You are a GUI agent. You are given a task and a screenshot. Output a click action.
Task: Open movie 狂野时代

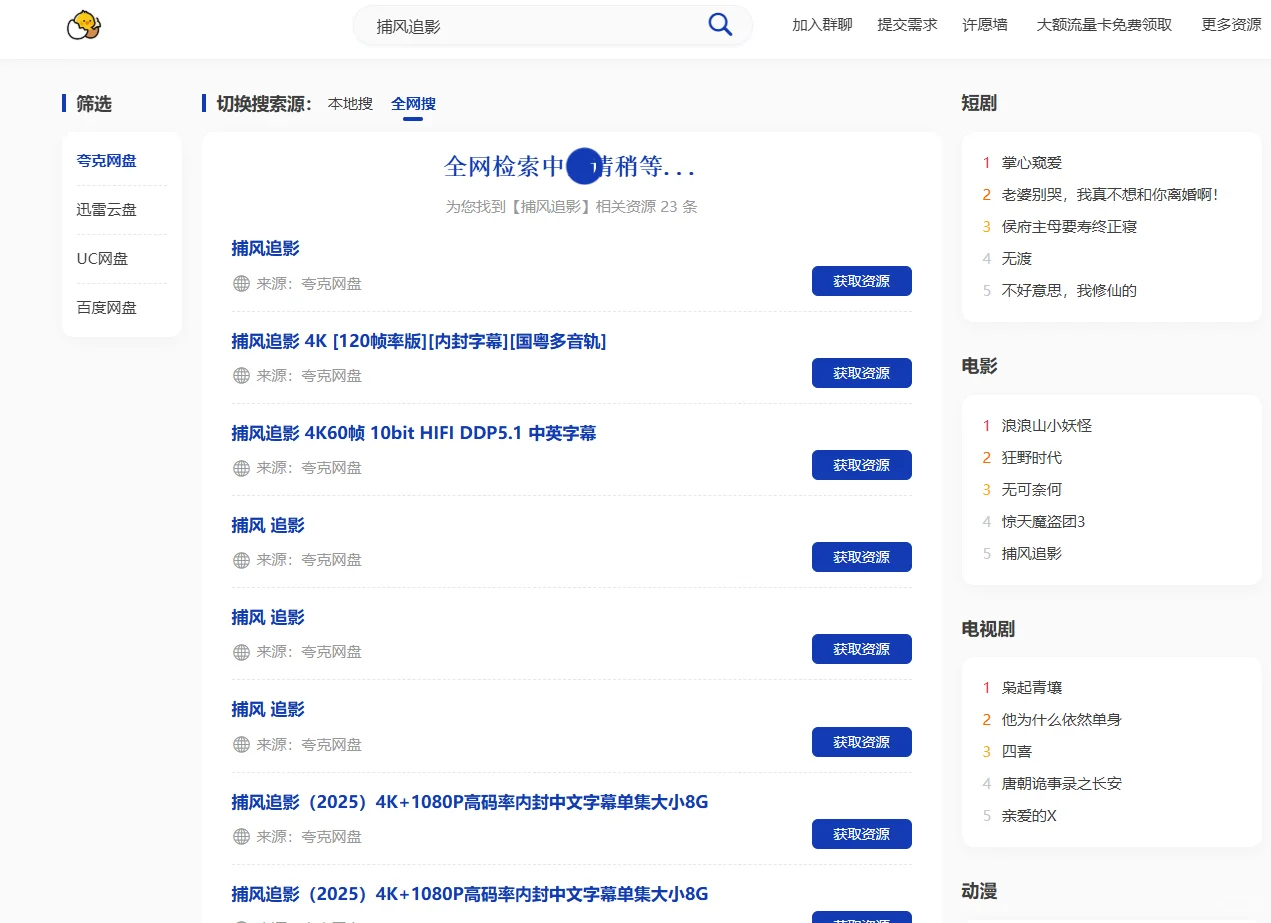point(1031,457)
